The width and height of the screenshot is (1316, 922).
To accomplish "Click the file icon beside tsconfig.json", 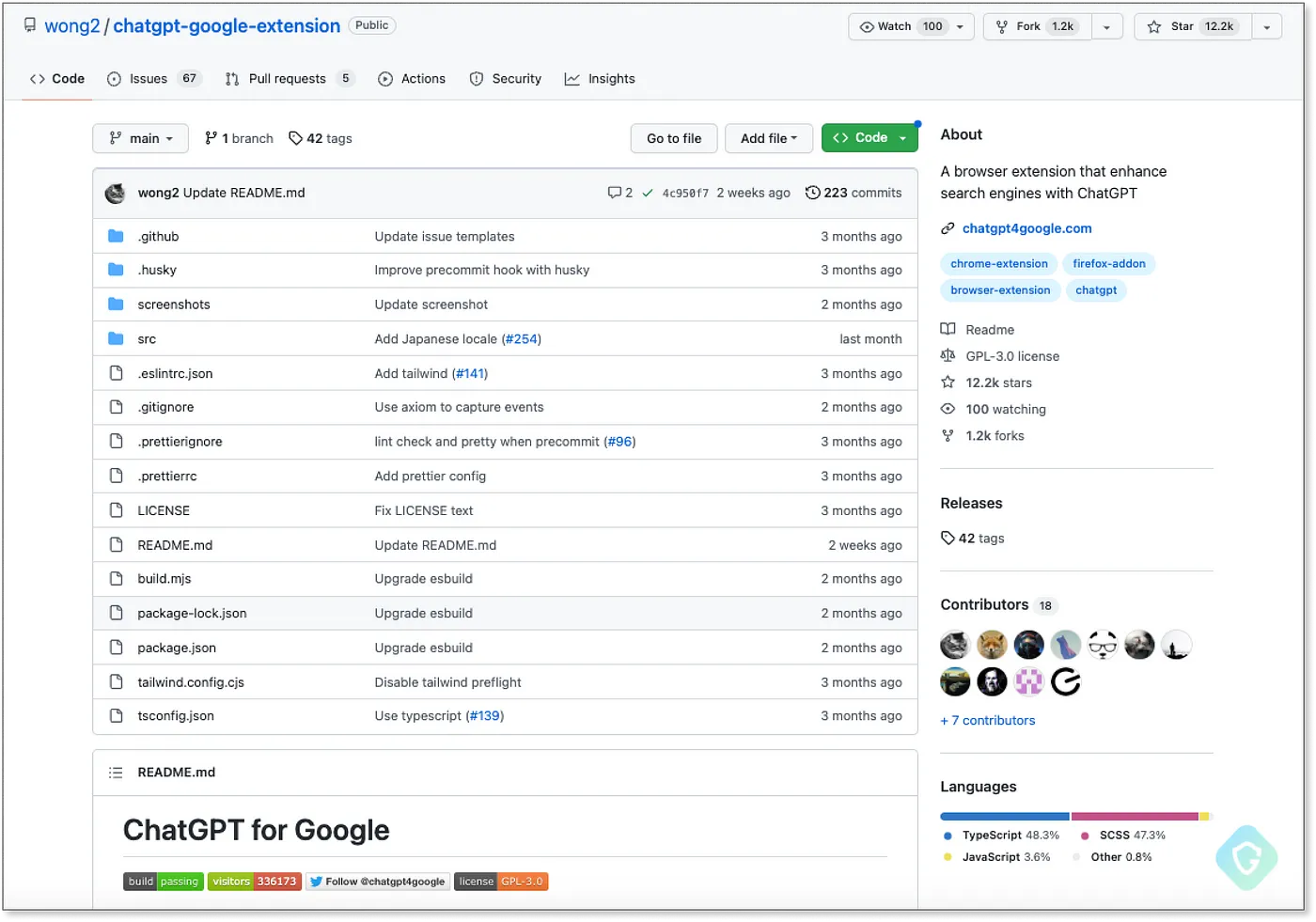I will coord(116,716).
